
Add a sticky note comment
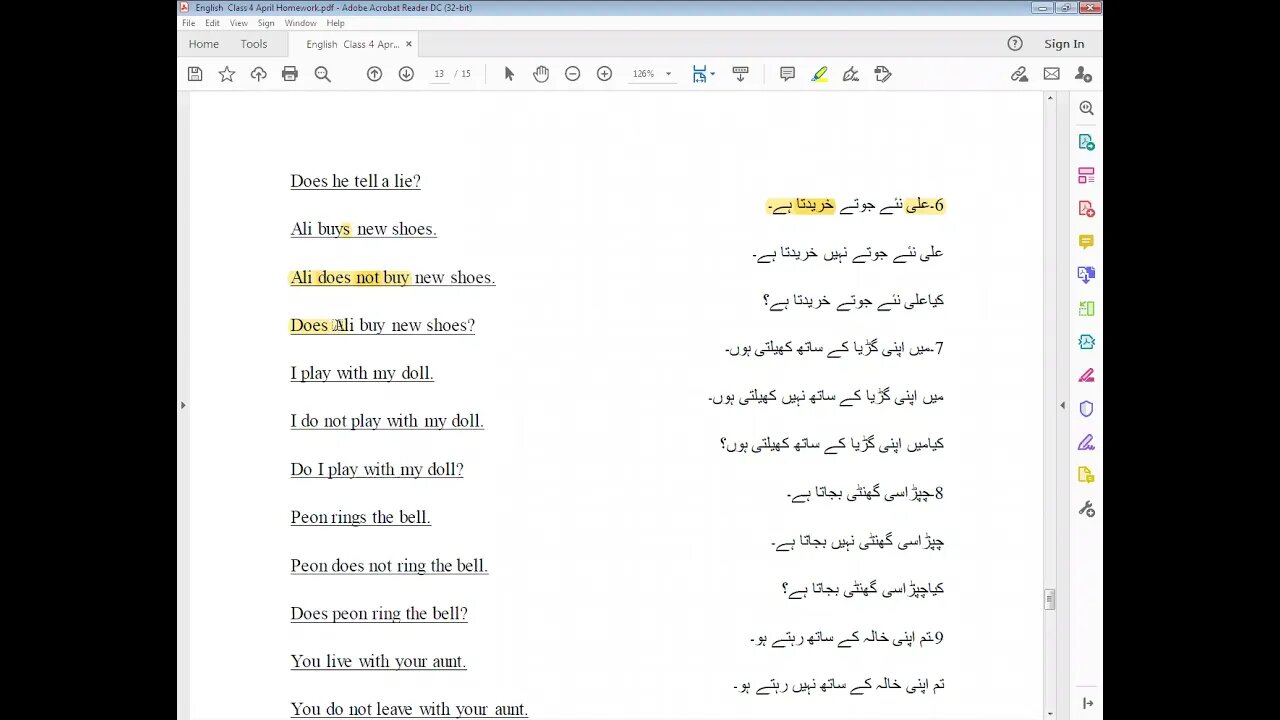click(x=787, y=74)
